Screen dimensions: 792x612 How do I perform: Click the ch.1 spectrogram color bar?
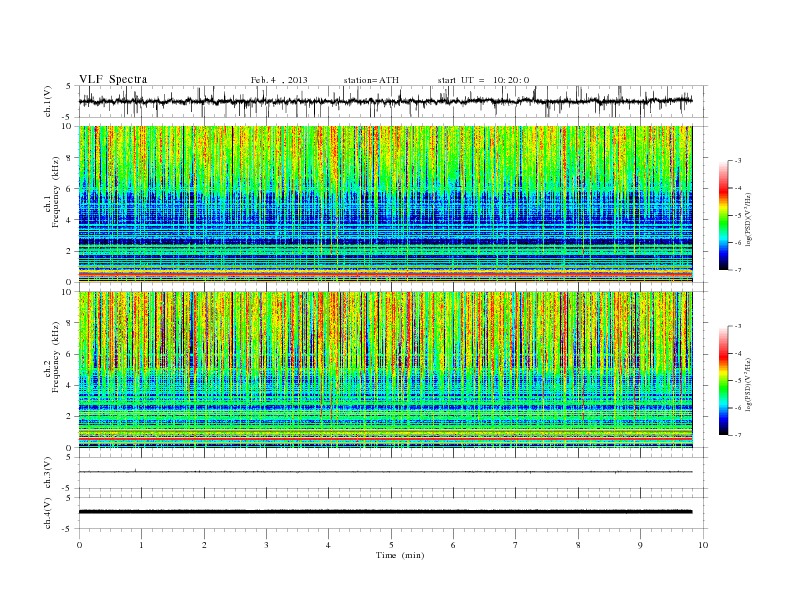[x=723, y=215]
